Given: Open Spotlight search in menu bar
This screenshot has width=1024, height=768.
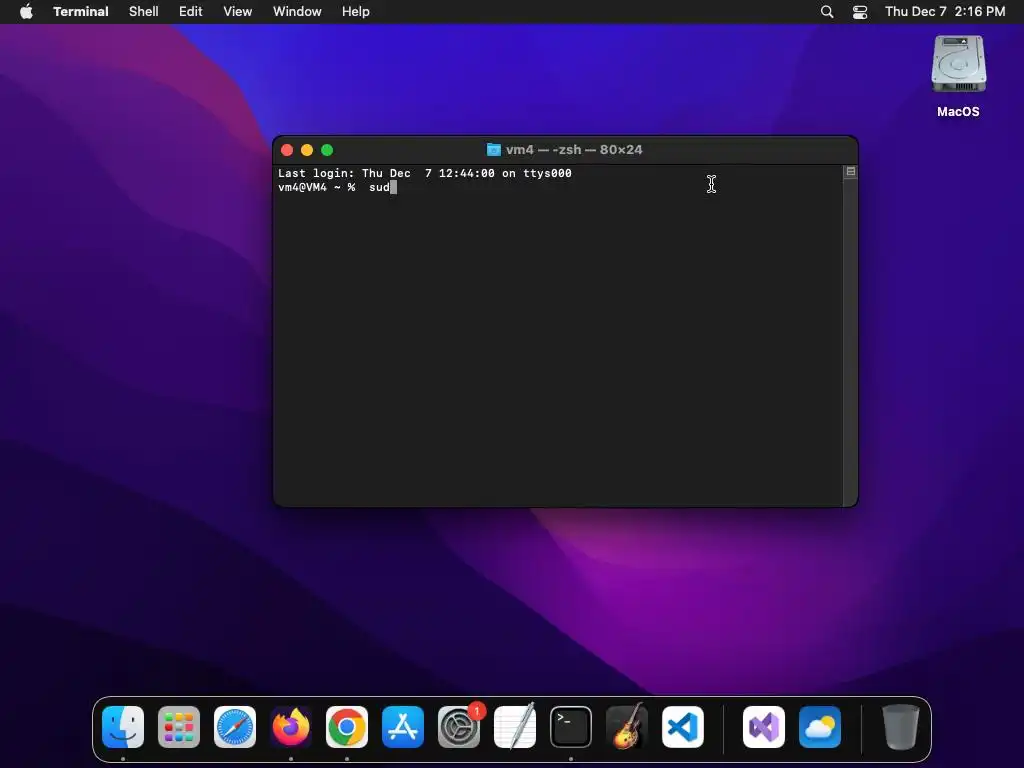Looking at the screenshot, I should 827,12.
